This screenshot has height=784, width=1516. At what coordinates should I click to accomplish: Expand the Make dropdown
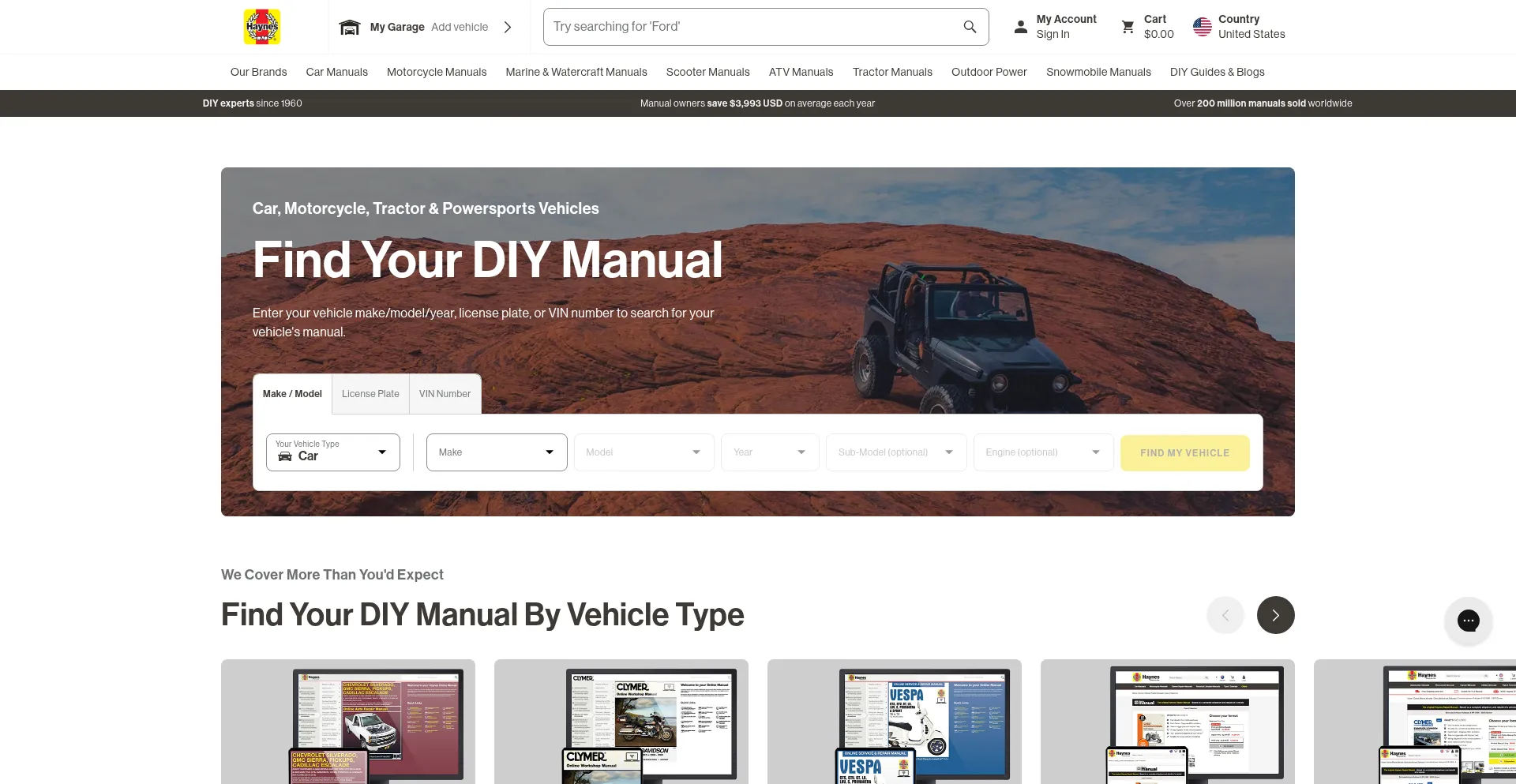tap(496, 452)
